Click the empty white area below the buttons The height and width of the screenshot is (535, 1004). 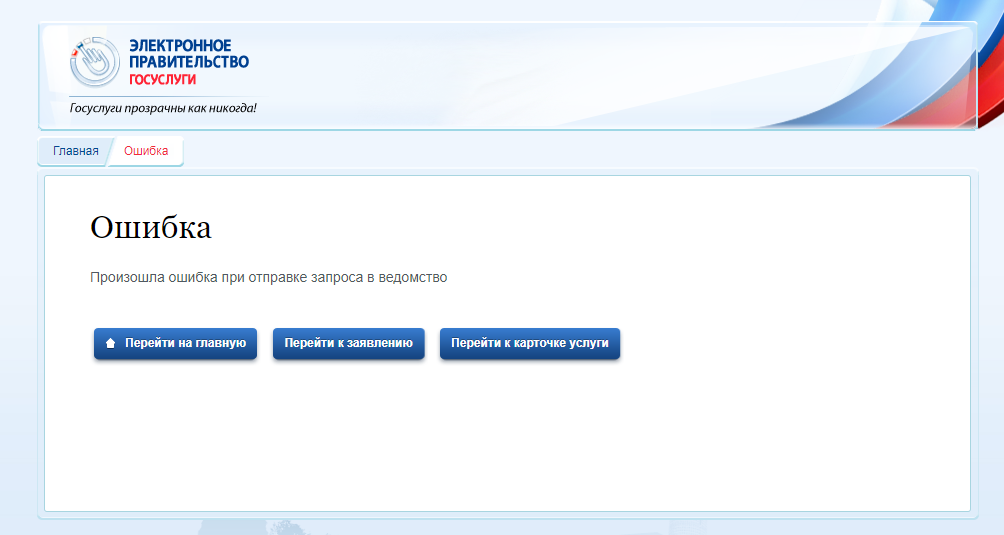[500, 440]
